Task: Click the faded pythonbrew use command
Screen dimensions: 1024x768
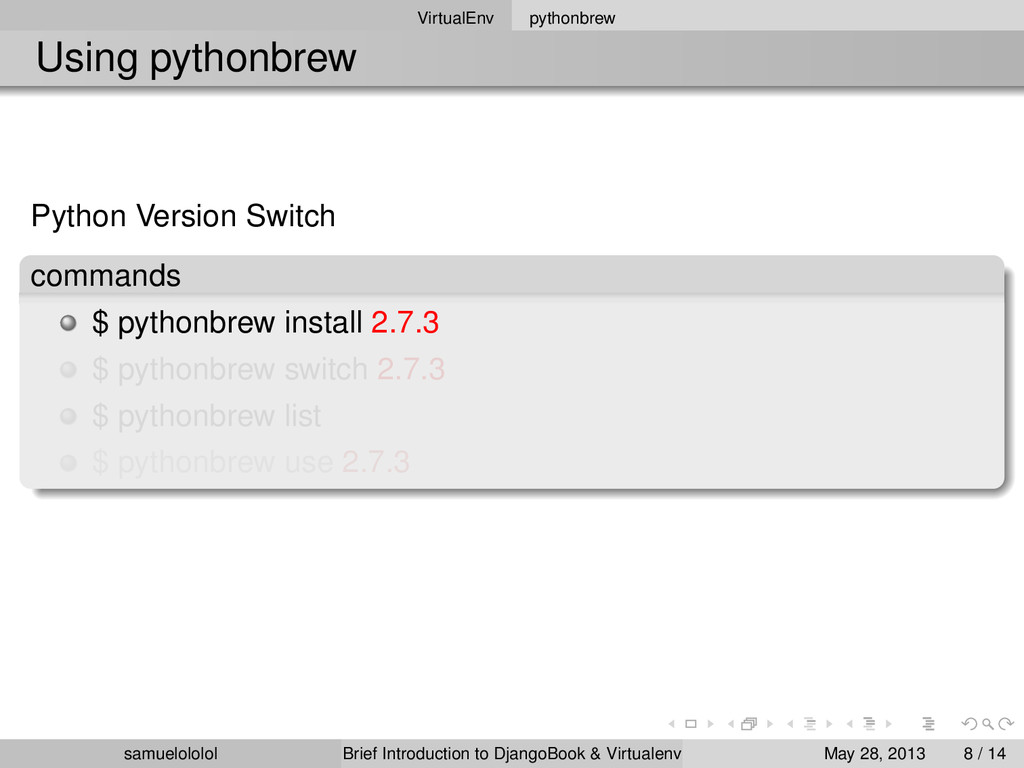Action: (x=251, y=462)
